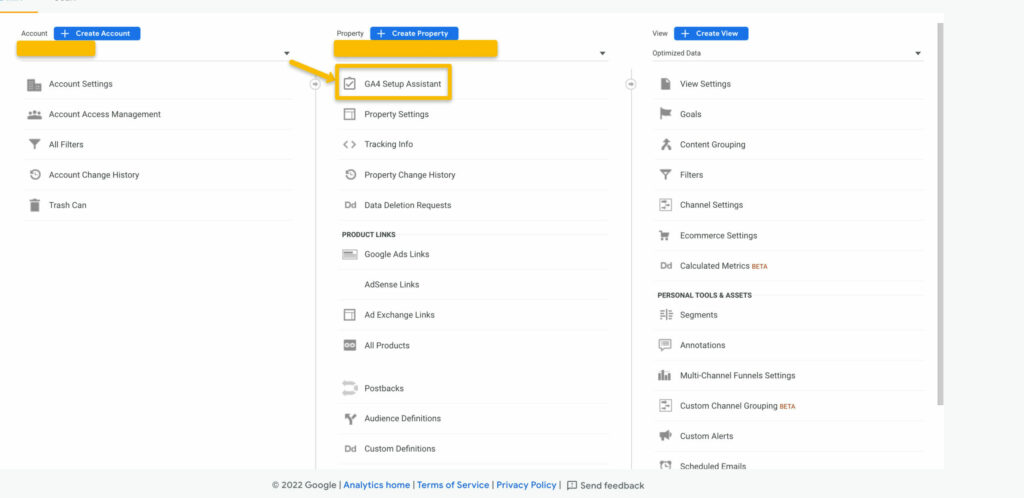Click the Custom Alerts megaphone icon

point(665,436)
